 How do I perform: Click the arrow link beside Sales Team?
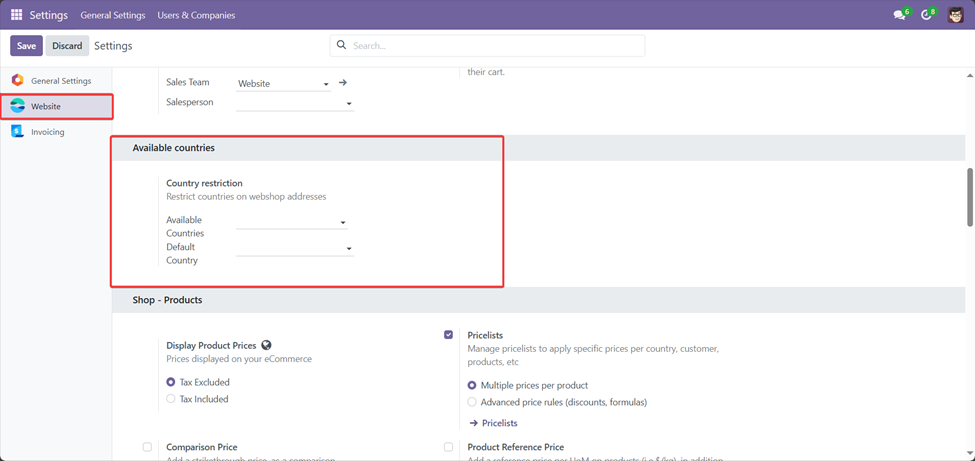click(x=342, y=82)
